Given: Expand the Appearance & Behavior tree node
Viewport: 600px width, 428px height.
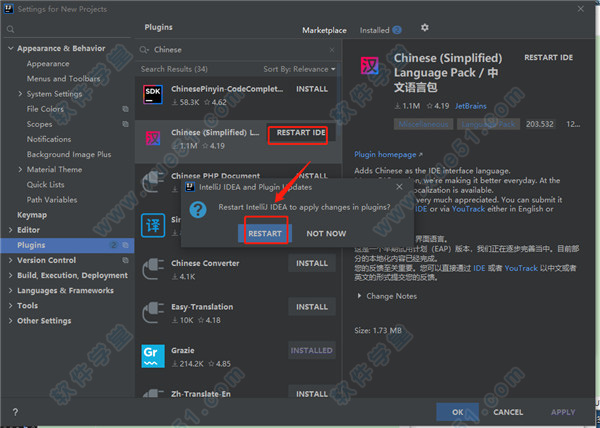Looking at the screenshot, I should coord(10,48).
